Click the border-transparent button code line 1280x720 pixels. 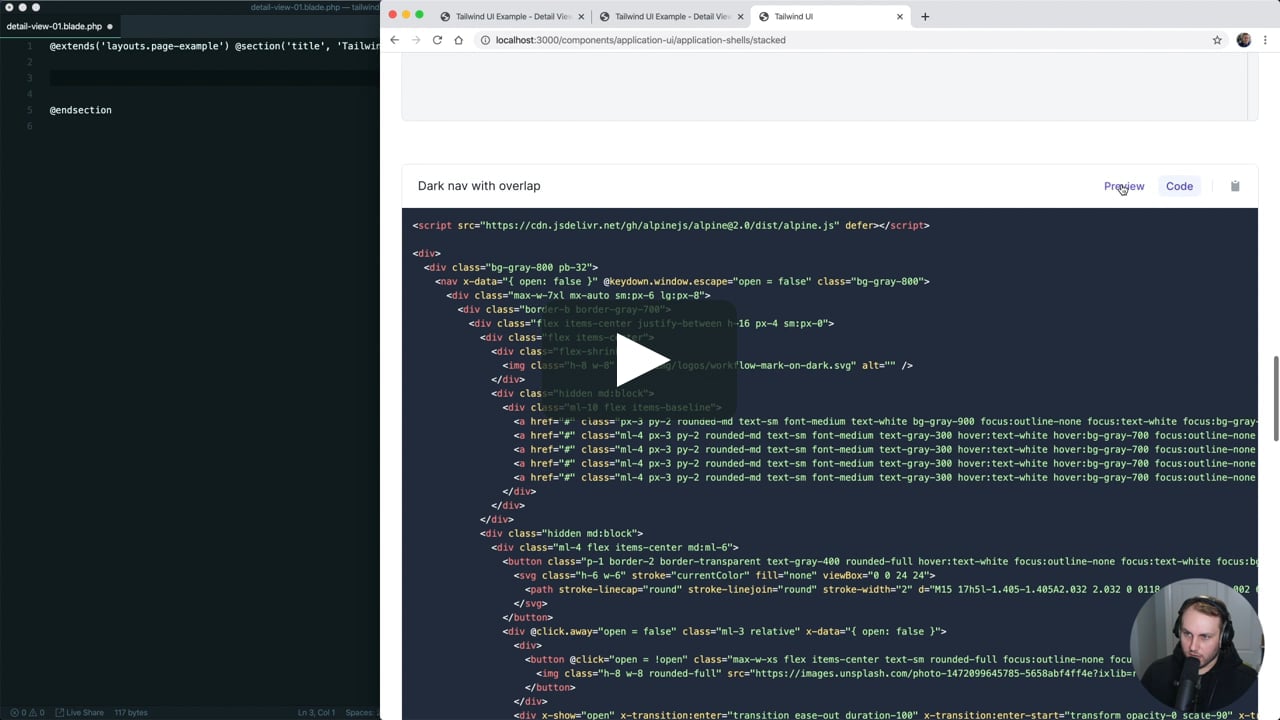click(879, 561)
